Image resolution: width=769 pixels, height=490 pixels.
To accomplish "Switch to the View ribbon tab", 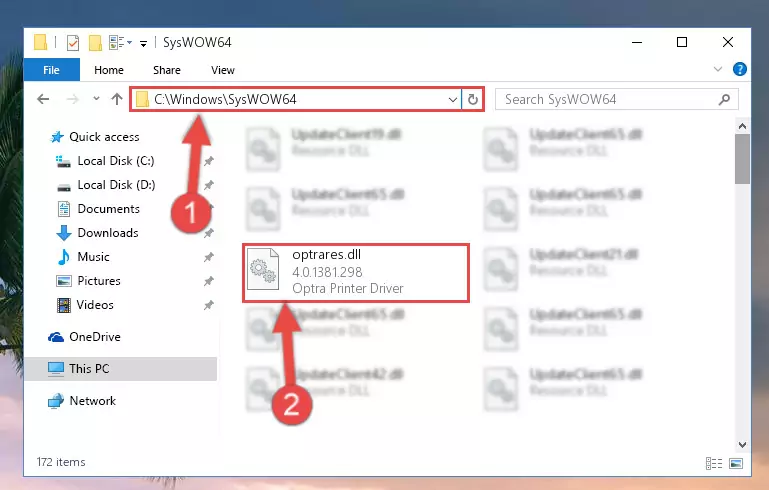I will point(223,70).
